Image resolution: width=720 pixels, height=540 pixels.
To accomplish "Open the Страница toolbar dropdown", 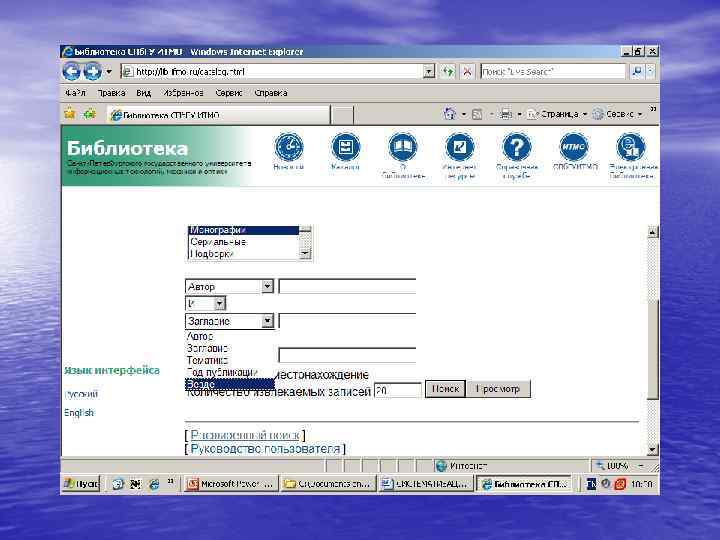I will (557, 114).
